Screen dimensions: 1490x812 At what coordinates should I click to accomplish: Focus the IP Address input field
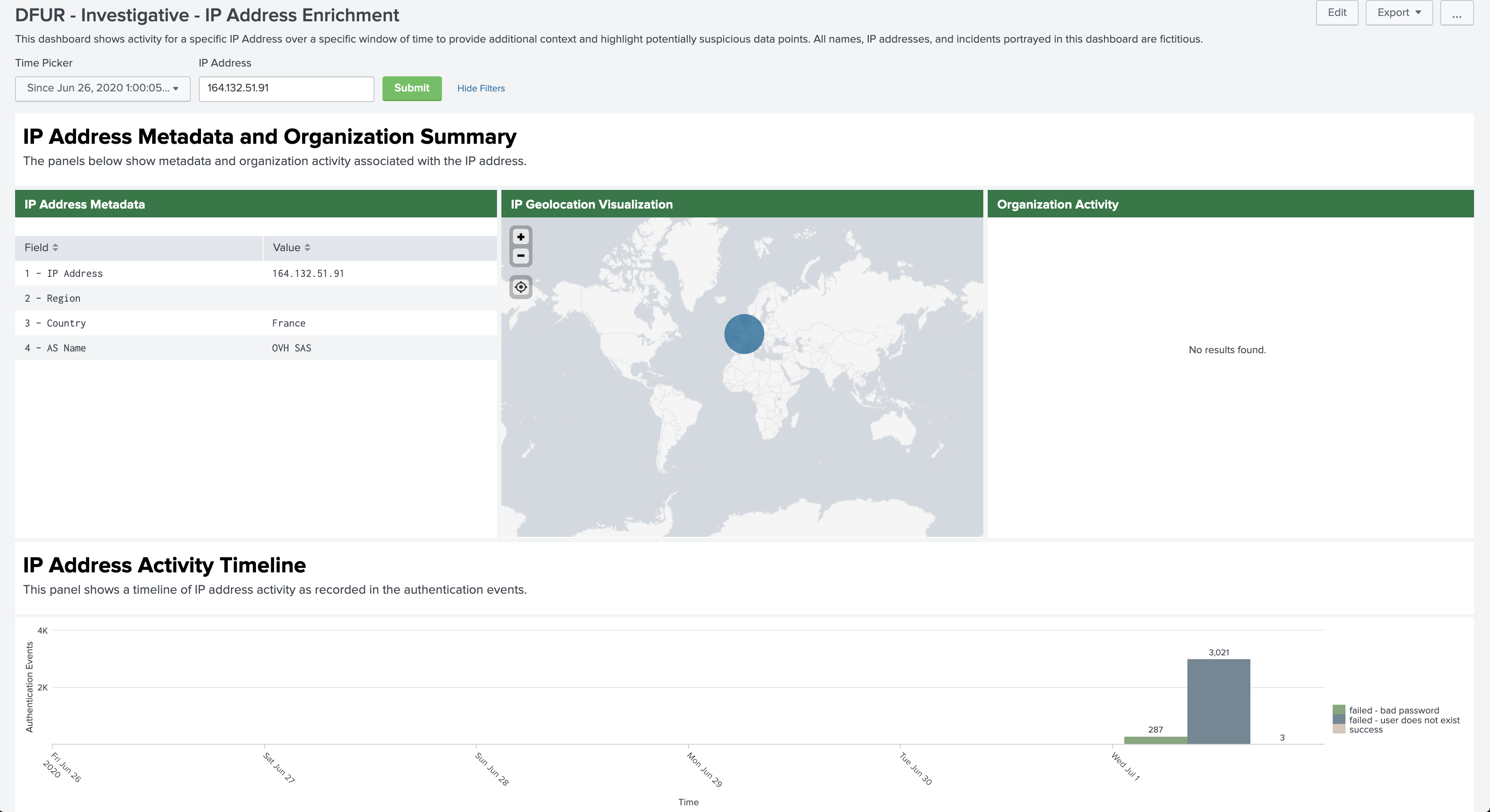pyautogui.click(x=286, y=88)
